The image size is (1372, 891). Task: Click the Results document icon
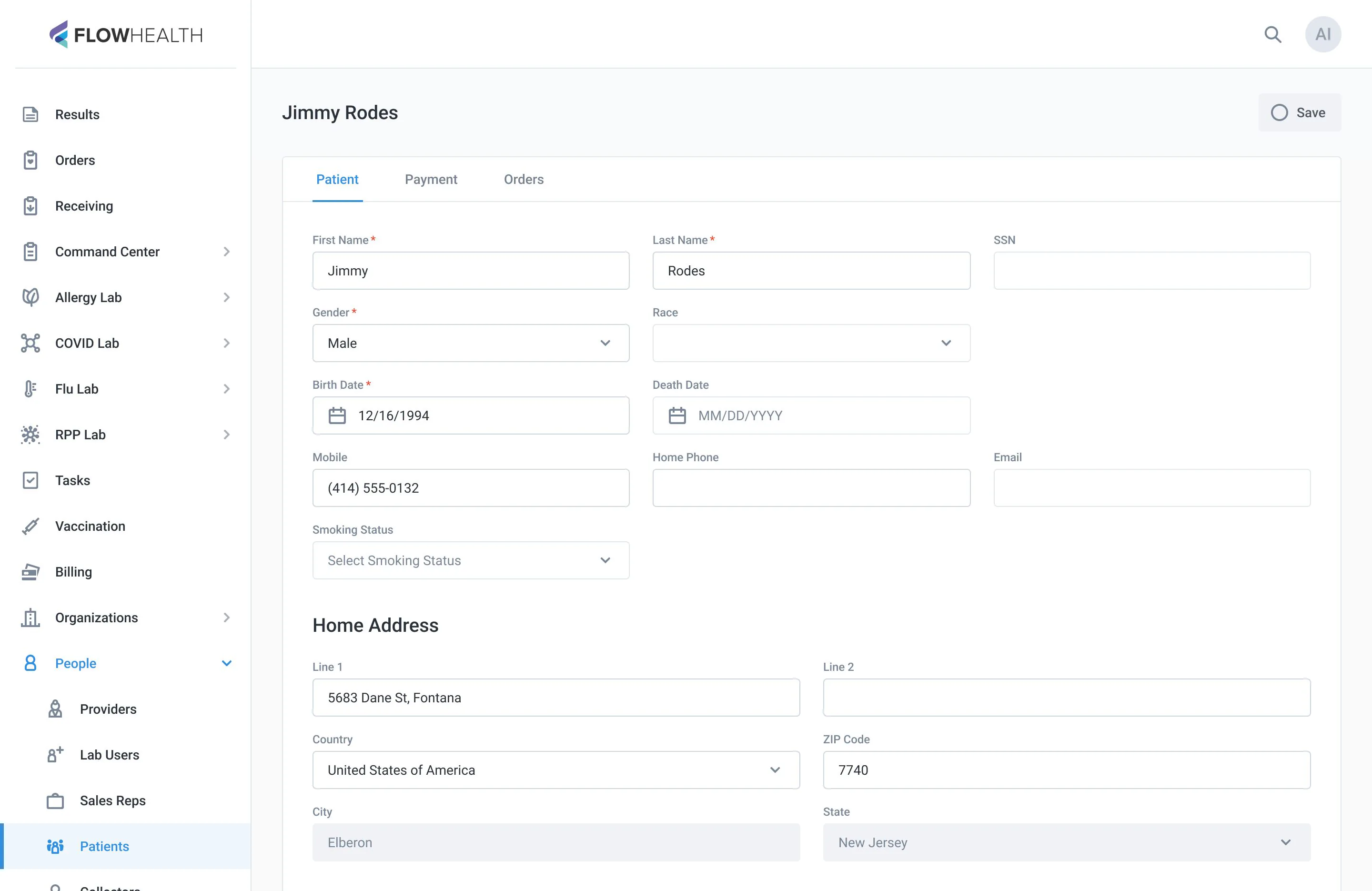30,114
